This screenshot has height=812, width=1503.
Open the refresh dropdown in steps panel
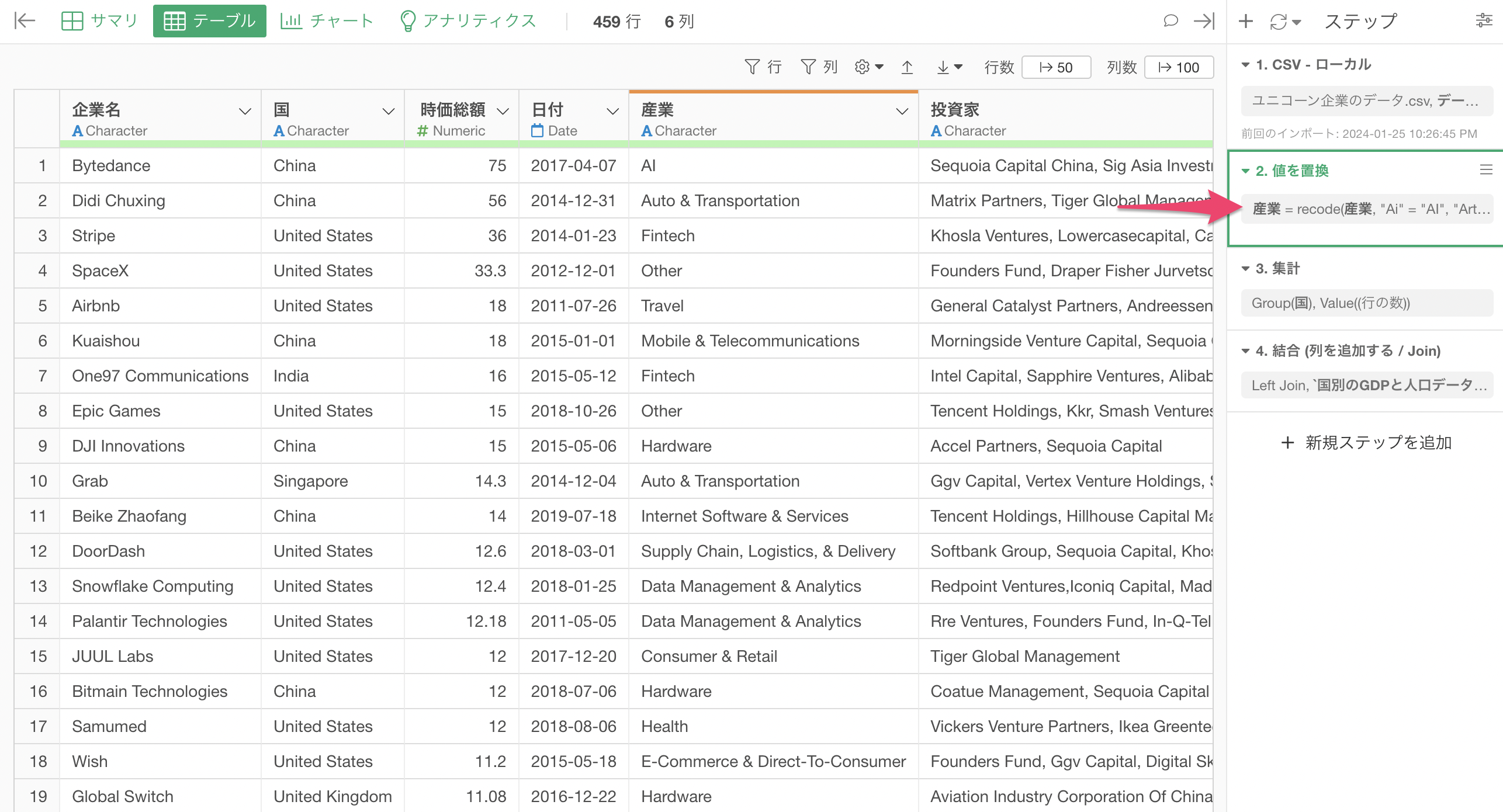coord(1285,22)
